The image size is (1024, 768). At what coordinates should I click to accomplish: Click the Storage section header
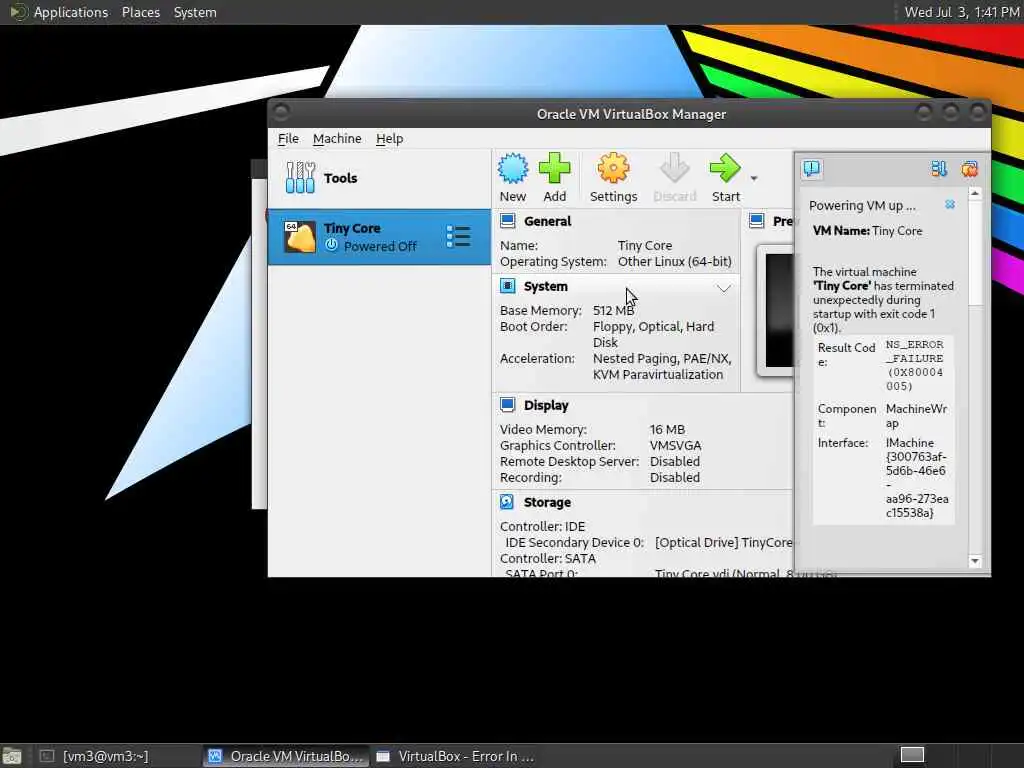point(547,502)
